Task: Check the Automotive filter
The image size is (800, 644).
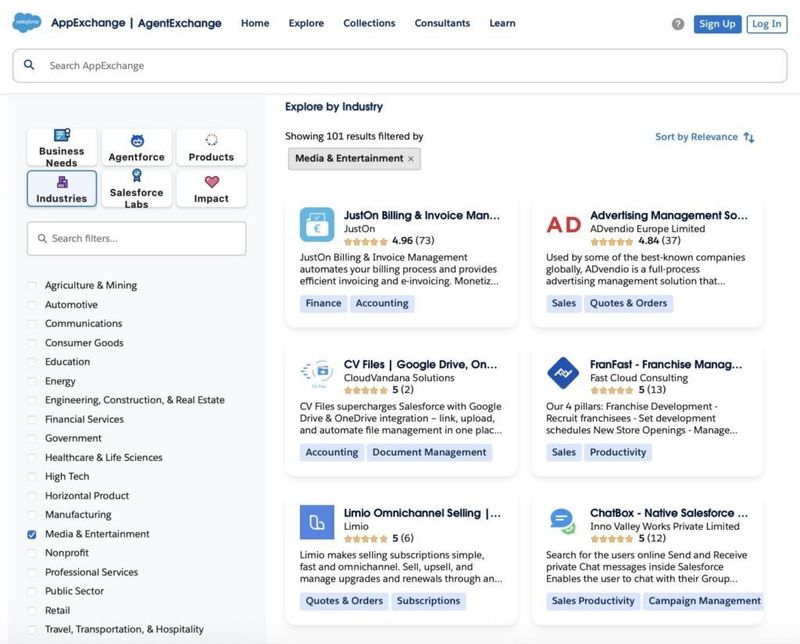Action: (32, 305)
